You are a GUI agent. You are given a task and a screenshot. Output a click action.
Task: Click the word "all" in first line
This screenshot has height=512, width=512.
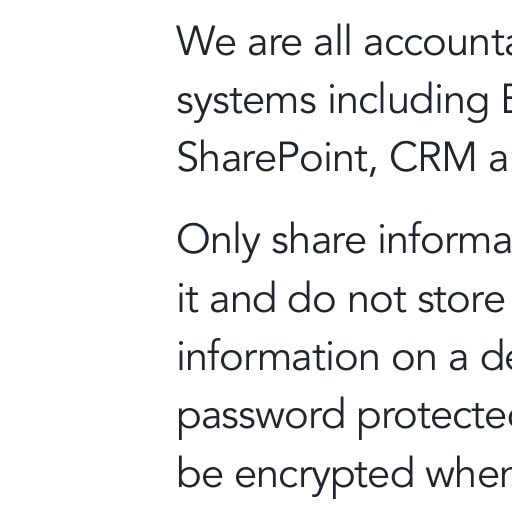coord(332,40)
